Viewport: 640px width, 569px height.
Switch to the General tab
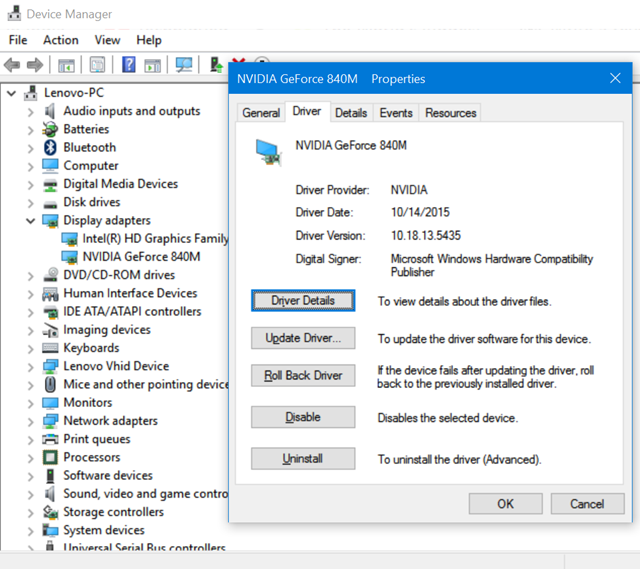click(x=261, y=113)
